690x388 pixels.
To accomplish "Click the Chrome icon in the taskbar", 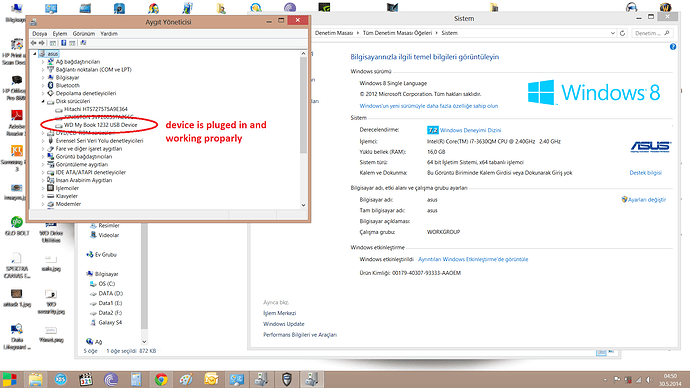I will point(161,379).
